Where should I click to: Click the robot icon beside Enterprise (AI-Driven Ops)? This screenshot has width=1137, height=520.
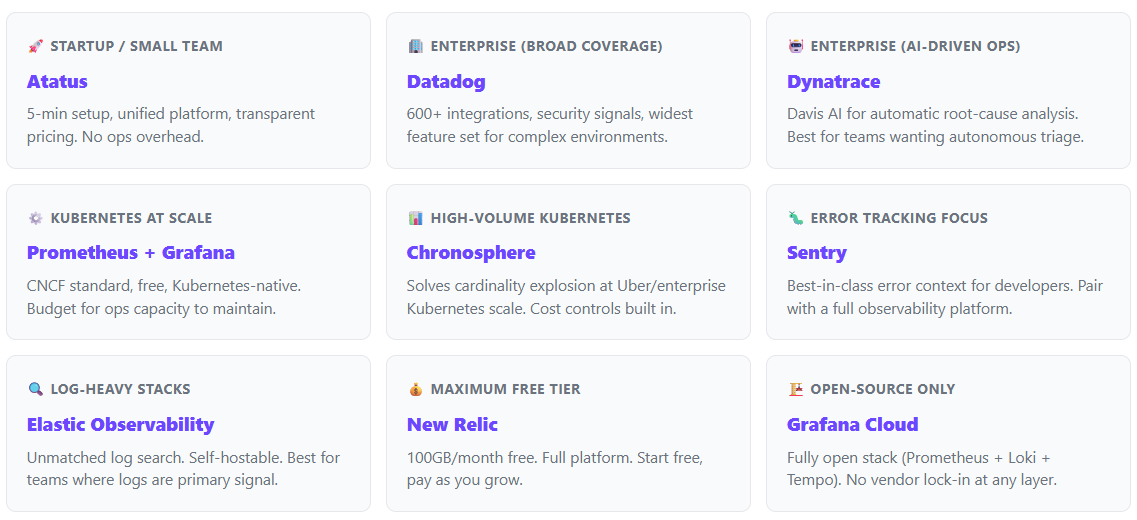795,46
